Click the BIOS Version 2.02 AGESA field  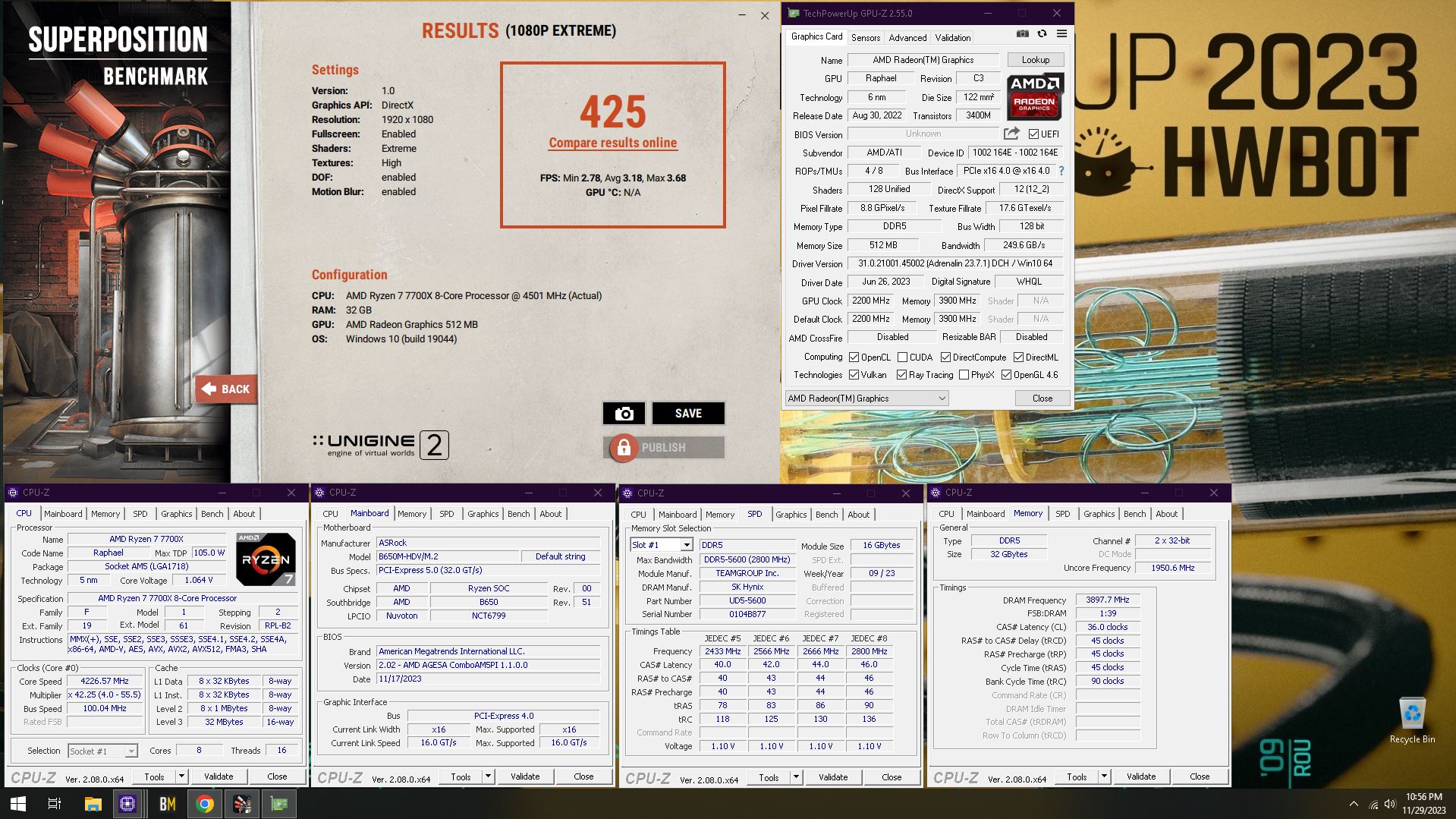[489, 665]
